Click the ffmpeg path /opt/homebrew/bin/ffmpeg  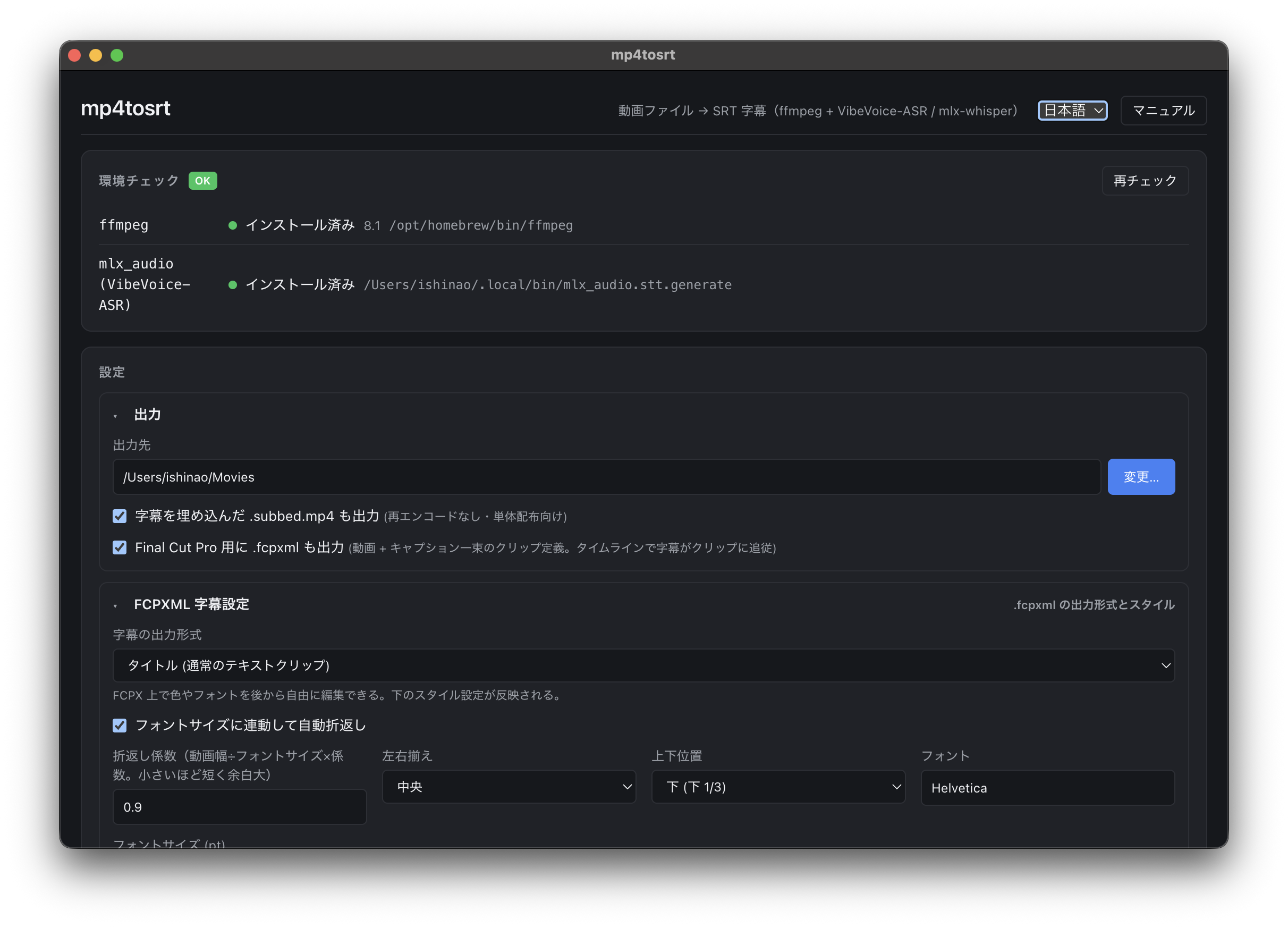tap(481, 225)
